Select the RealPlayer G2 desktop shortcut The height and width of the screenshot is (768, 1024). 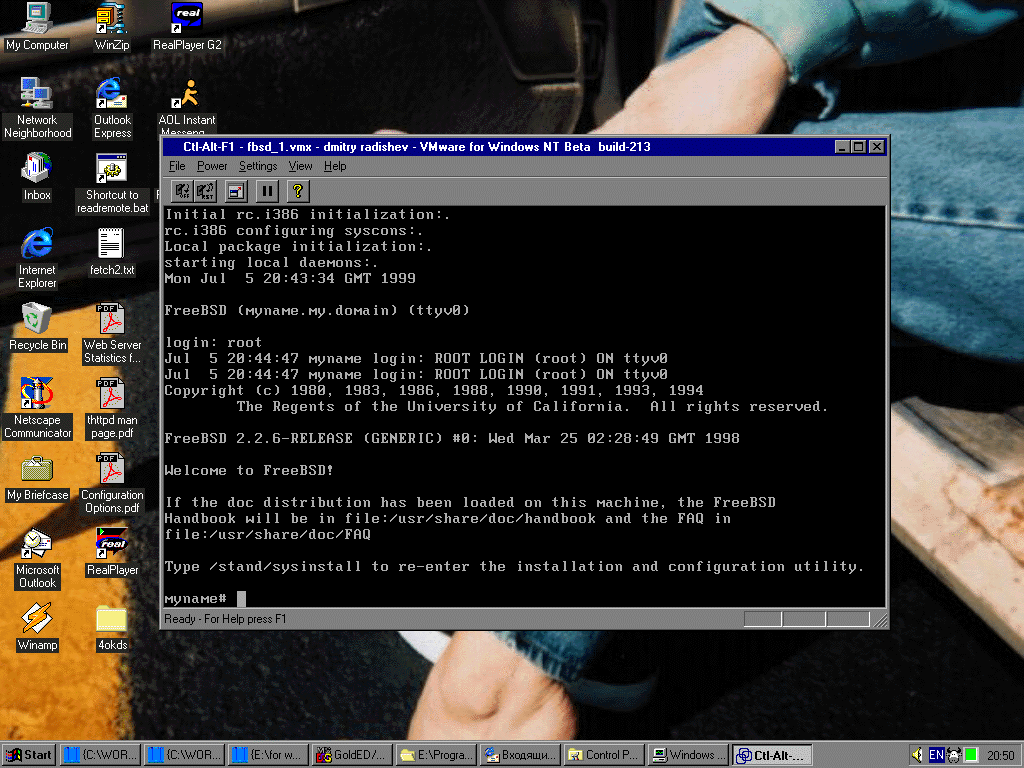pyautogui.click(x=187, y=27)
